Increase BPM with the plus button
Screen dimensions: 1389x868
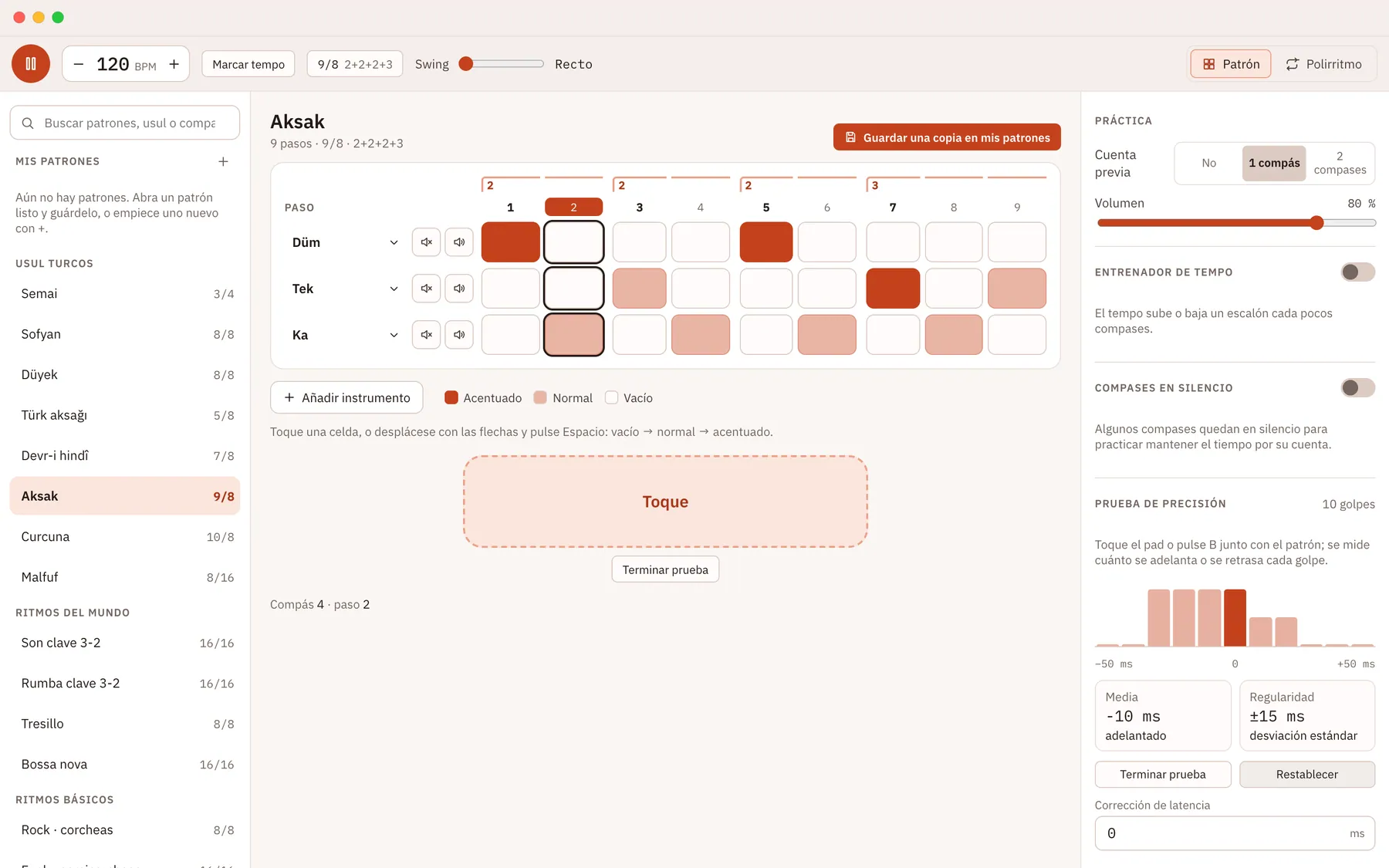pos(174,64)
